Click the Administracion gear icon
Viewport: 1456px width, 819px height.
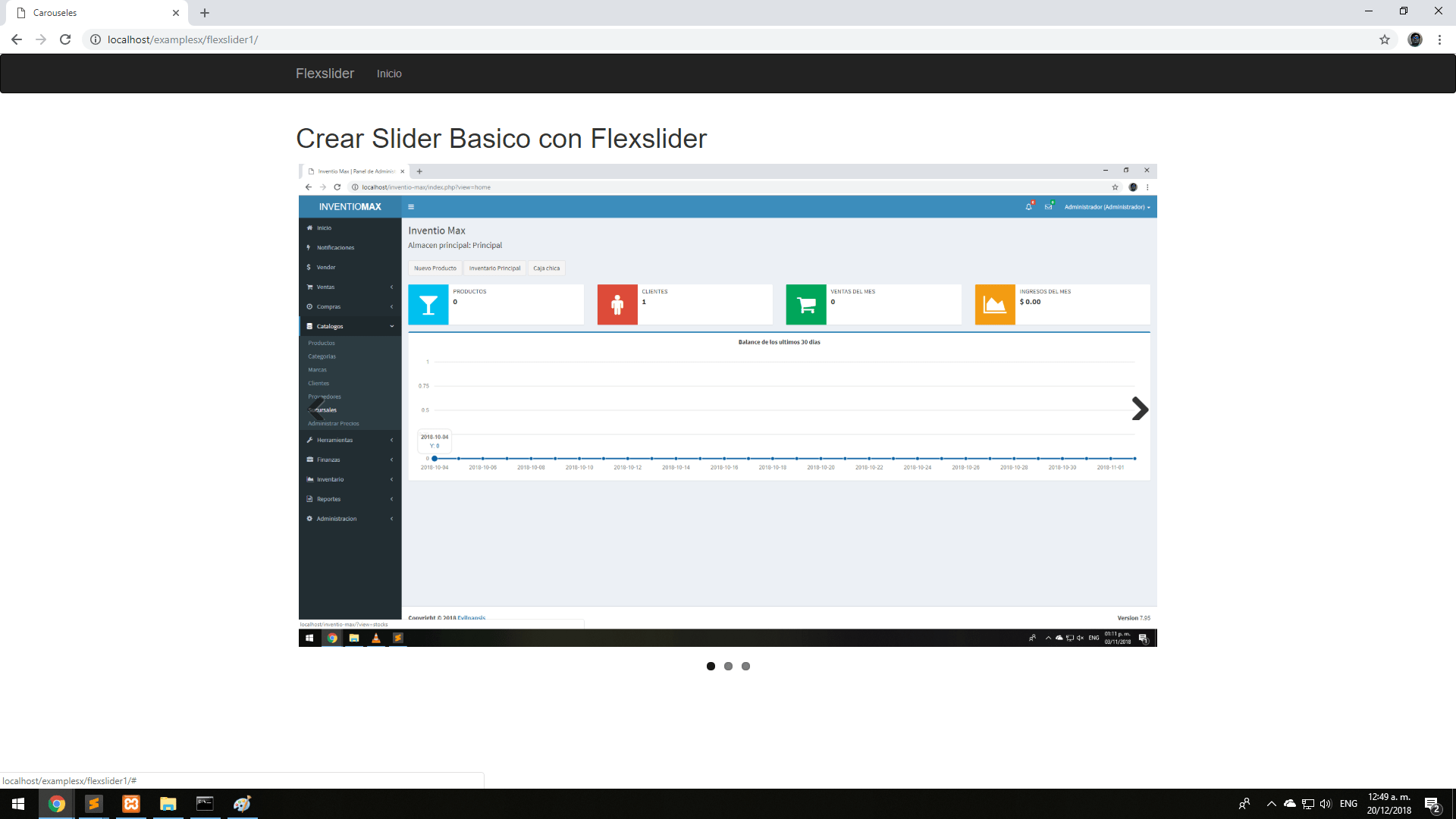click(309, 519)
